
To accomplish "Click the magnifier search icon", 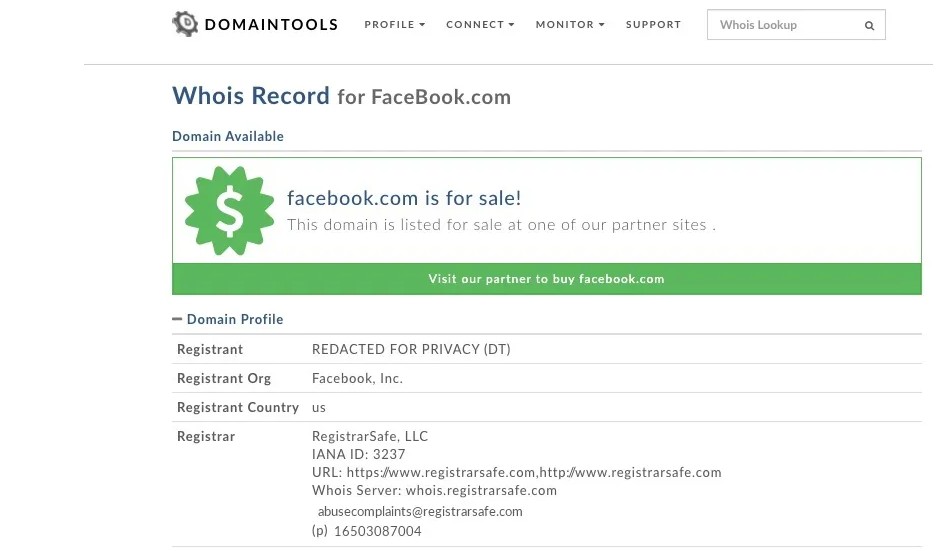I will tap(869, 25).
